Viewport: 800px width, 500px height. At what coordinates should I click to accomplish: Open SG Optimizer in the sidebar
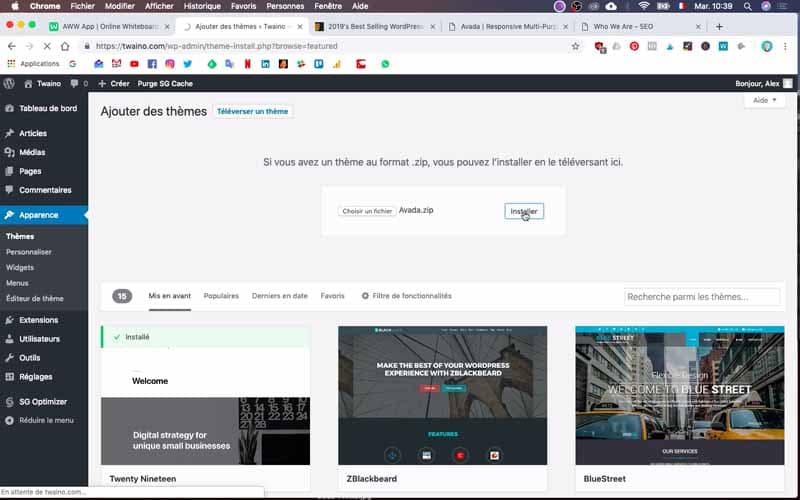tap(44, 402)
